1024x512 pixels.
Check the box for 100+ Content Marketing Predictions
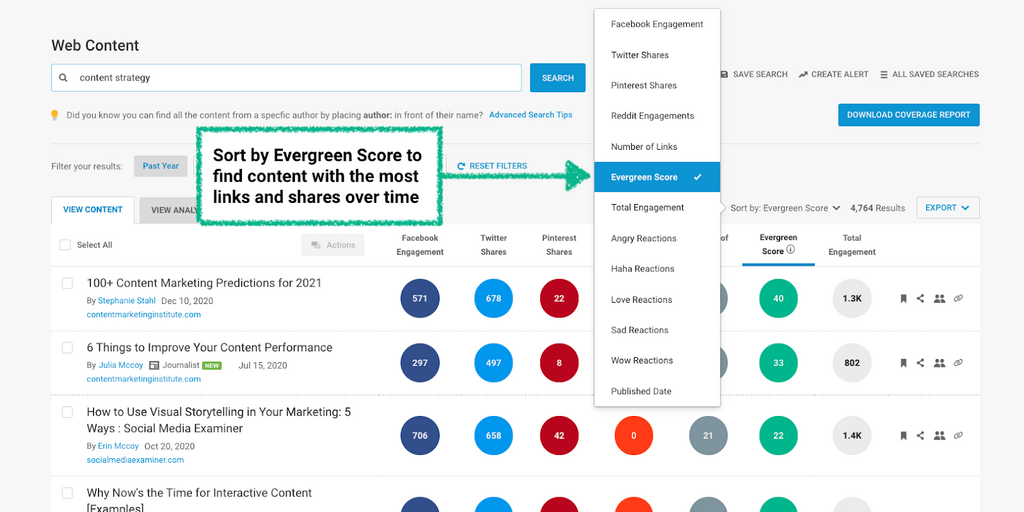pos(68,284)
